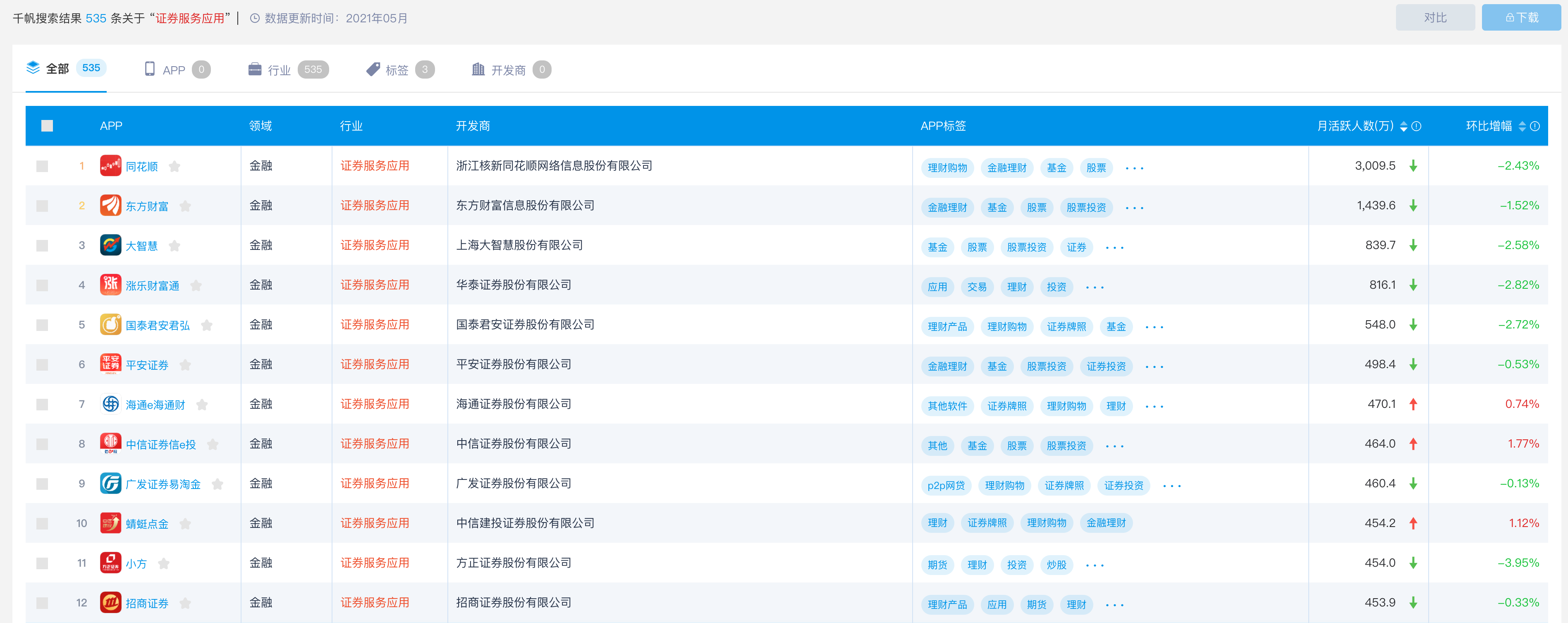Open the 同花顺 app link
The height and width of the screenshot is (623, 1568).
[x=142, y=166]
